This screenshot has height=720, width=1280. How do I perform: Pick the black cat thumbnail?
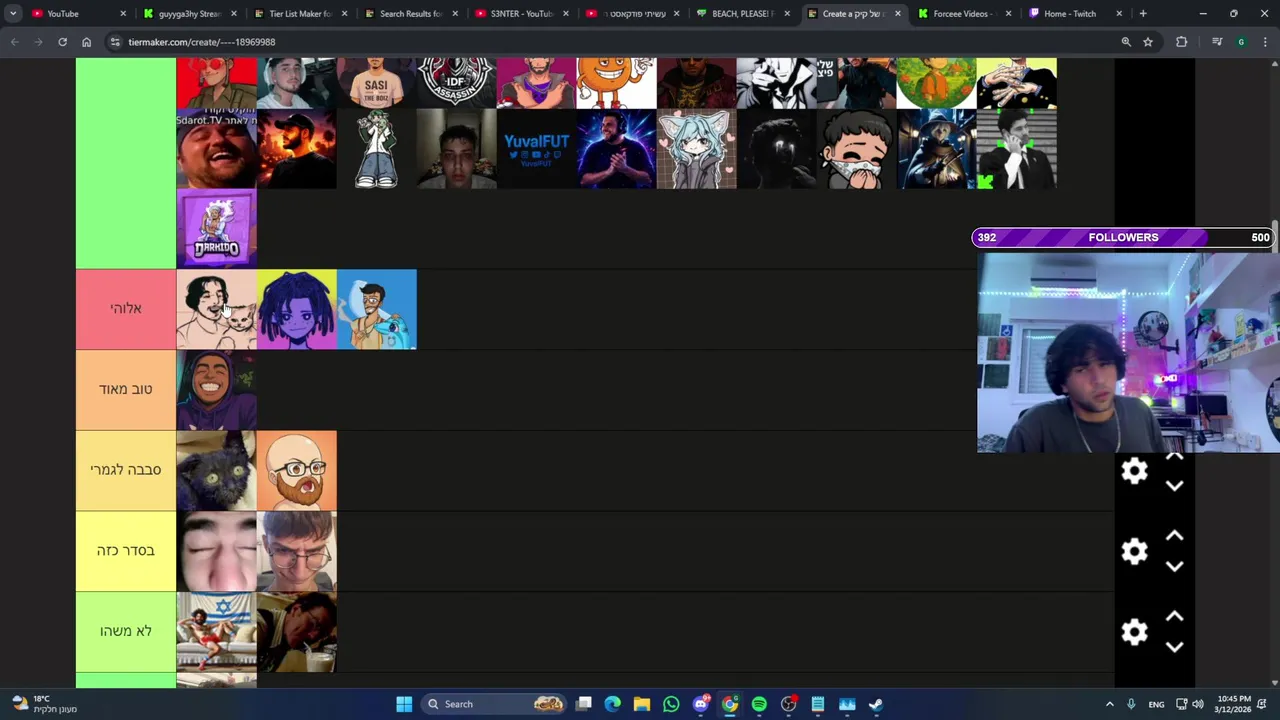click(x=217, y=471)
